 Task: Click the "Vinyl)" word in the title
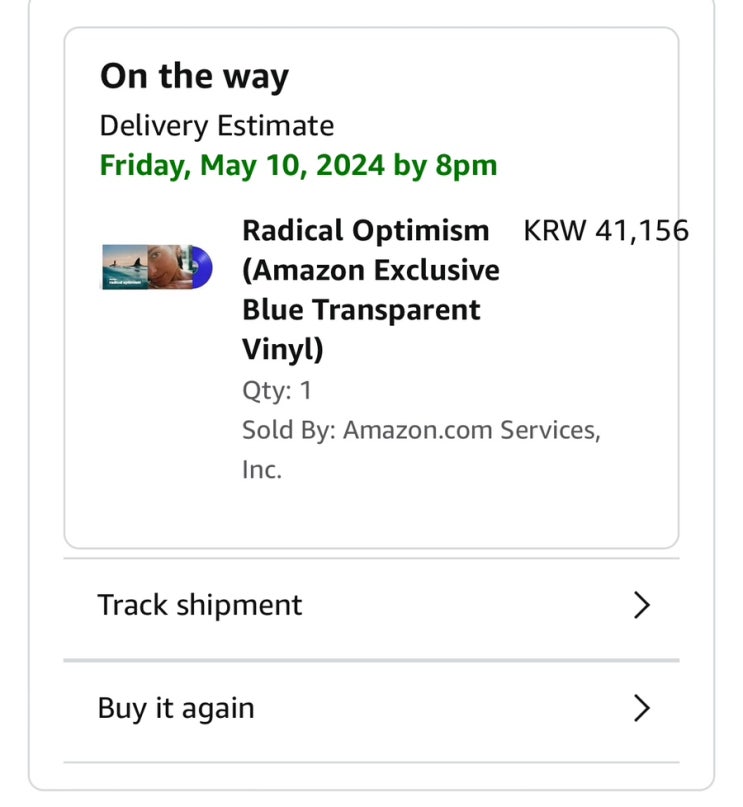[282, 350]
